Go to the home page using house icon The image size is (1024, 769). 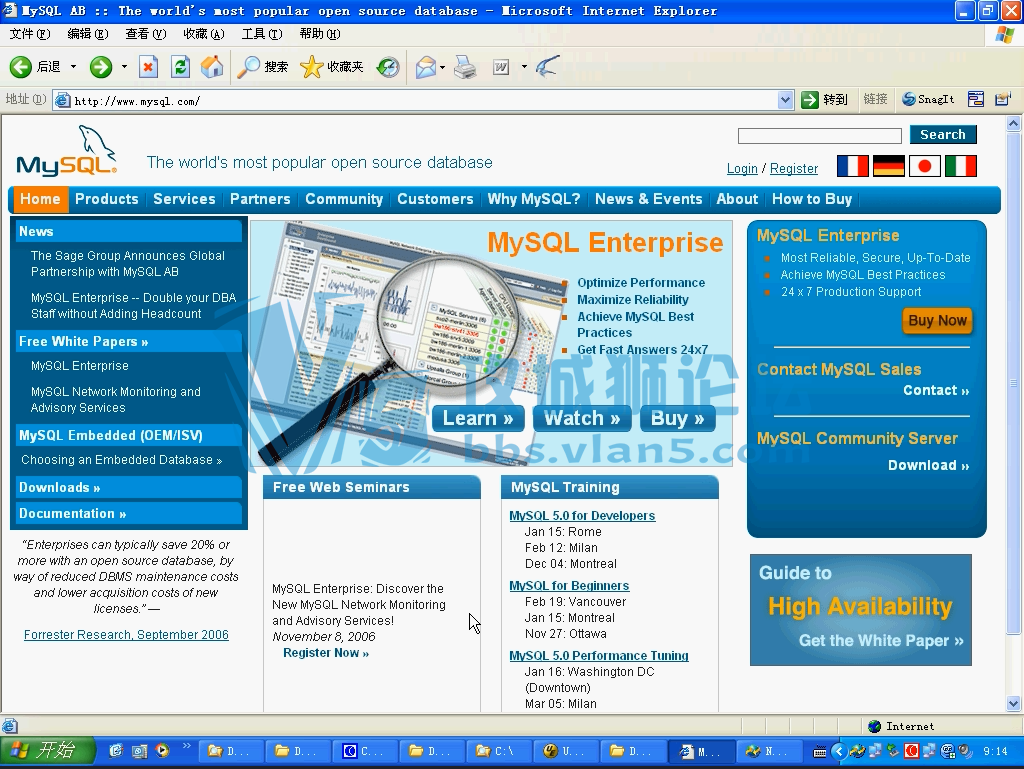pos(212,67)
